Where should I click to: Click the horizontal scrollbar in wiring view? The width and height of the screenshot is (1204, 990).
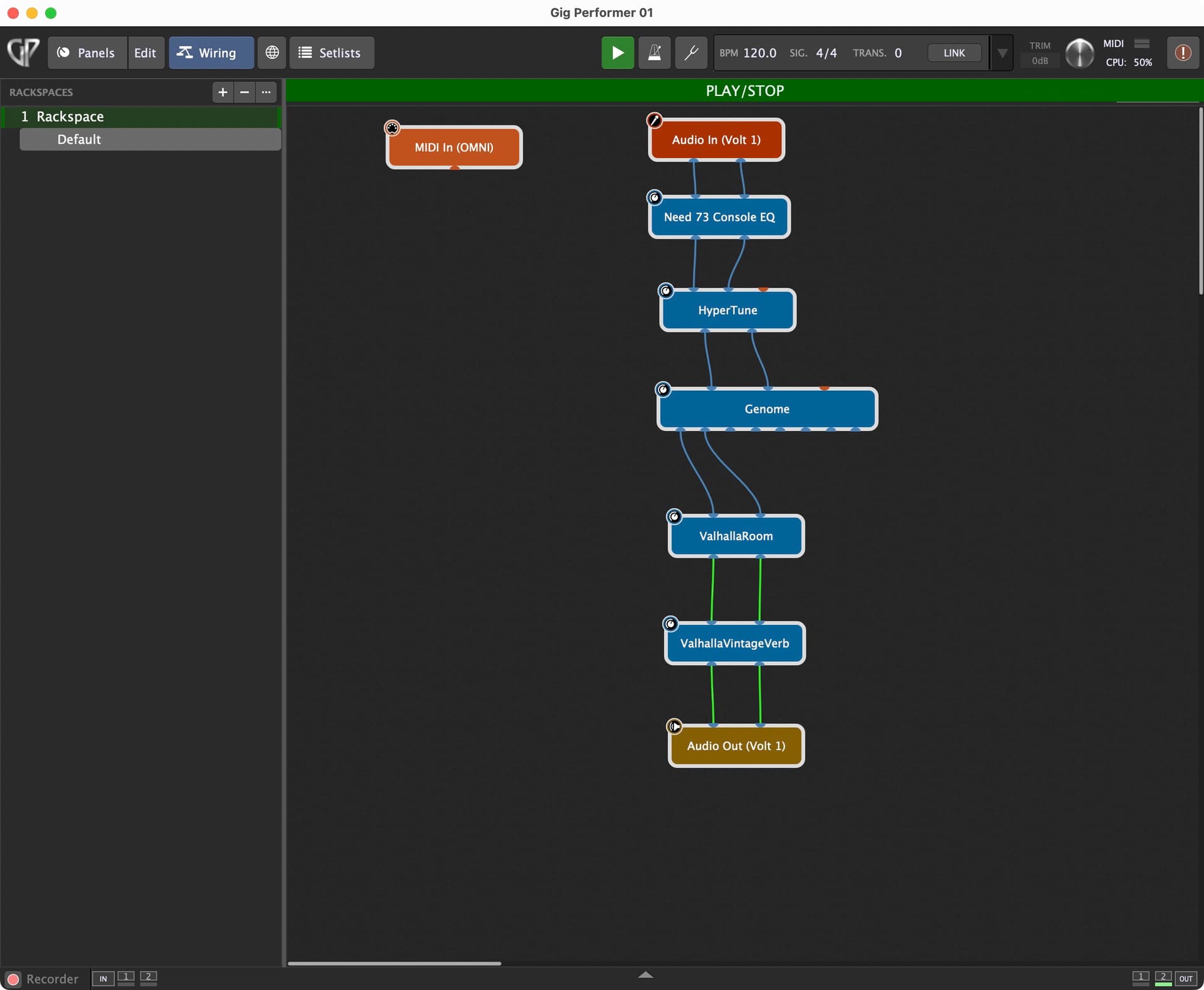pyautogui.click(x=394, y=963)
